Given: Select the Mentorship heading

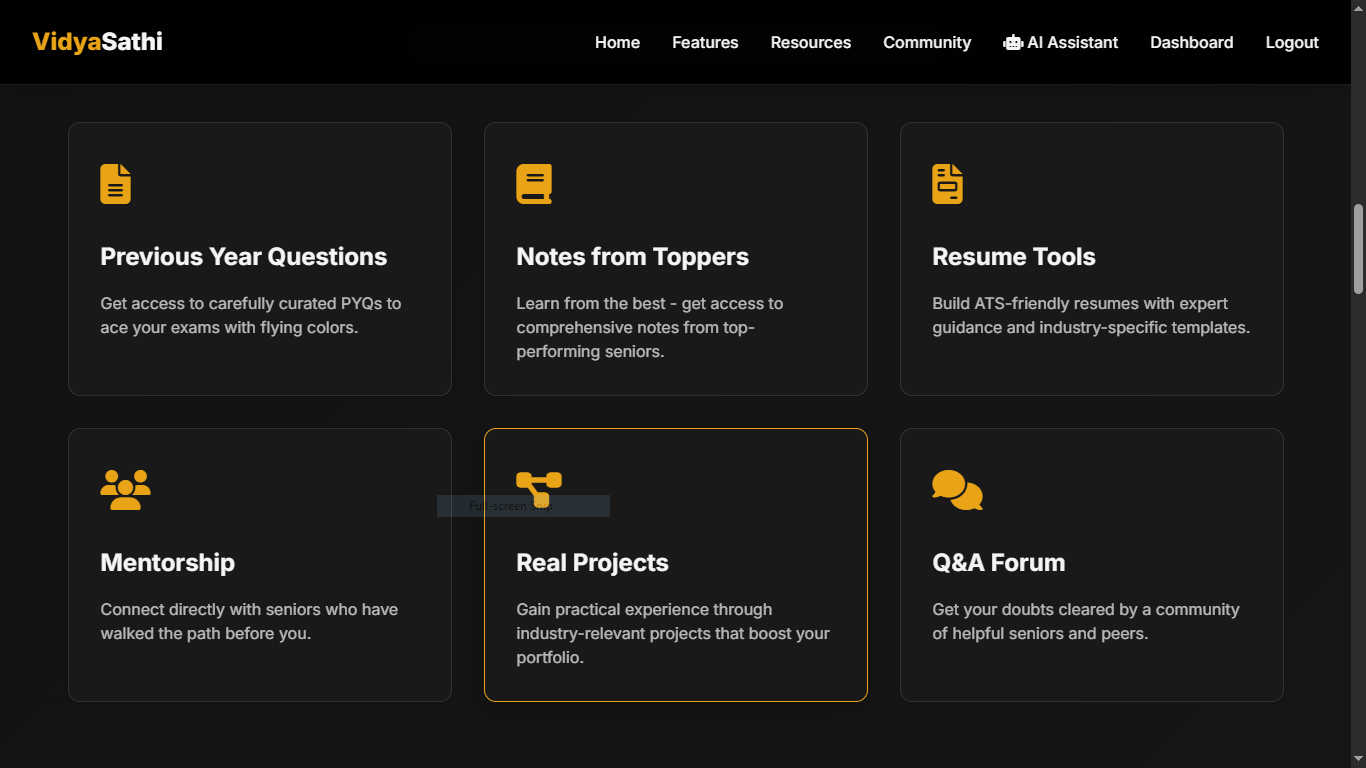Looking at the screenshot, I should [x=168, y=563].
